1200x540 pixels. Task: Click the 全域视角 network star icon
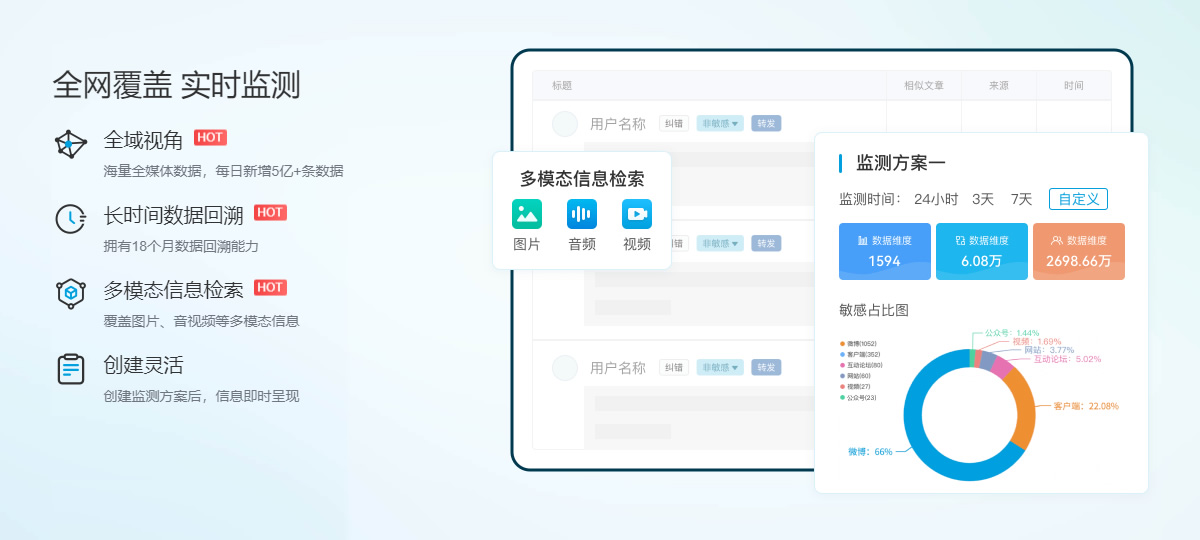[70, 144]
